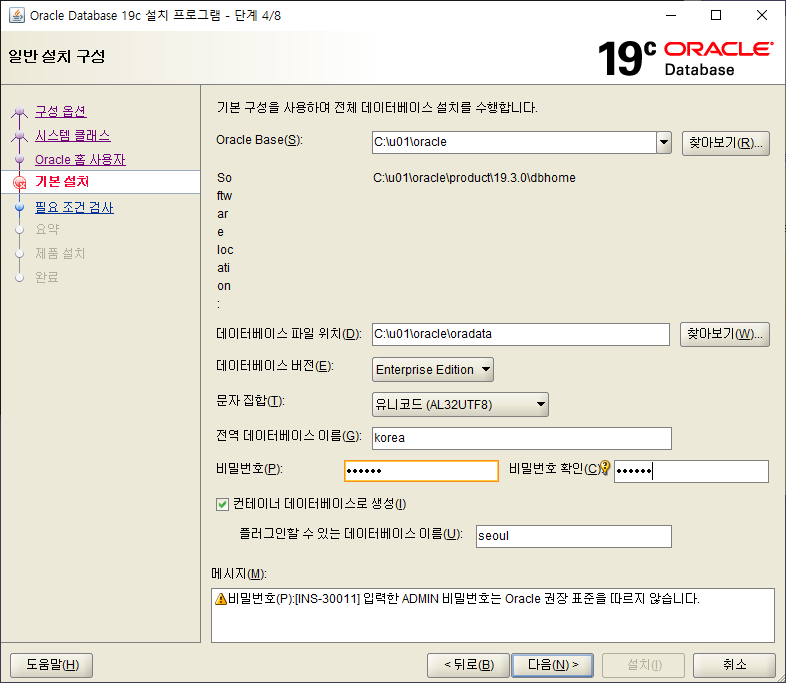Click the Oracle Database 19c logo

tap(685, 58)
